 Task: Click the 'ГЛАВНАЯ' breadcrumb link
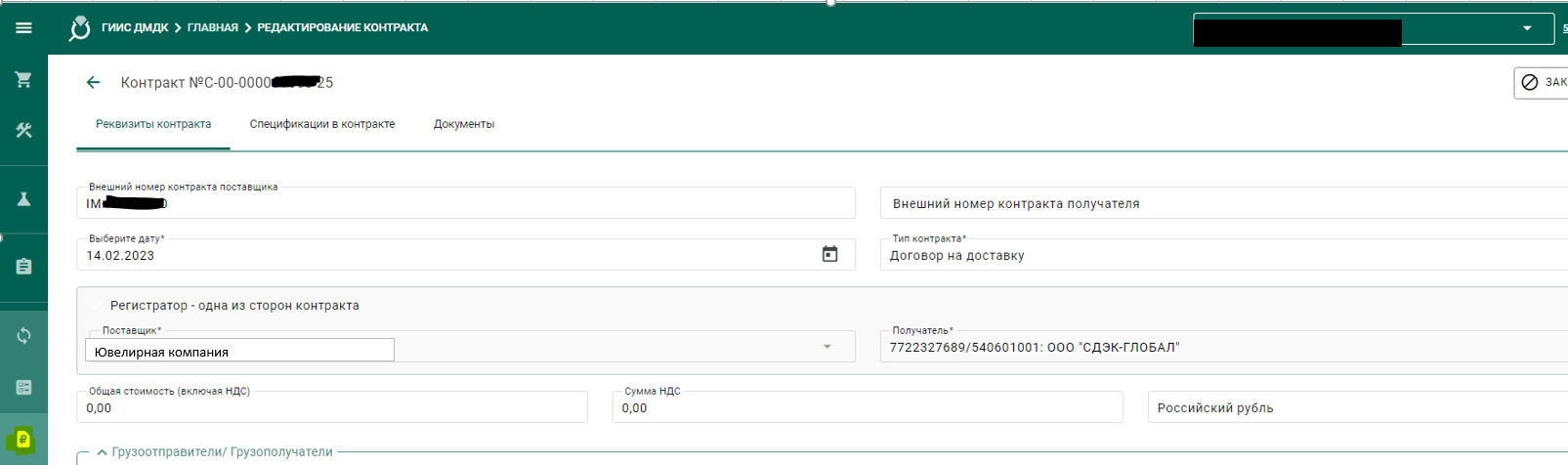212,28
